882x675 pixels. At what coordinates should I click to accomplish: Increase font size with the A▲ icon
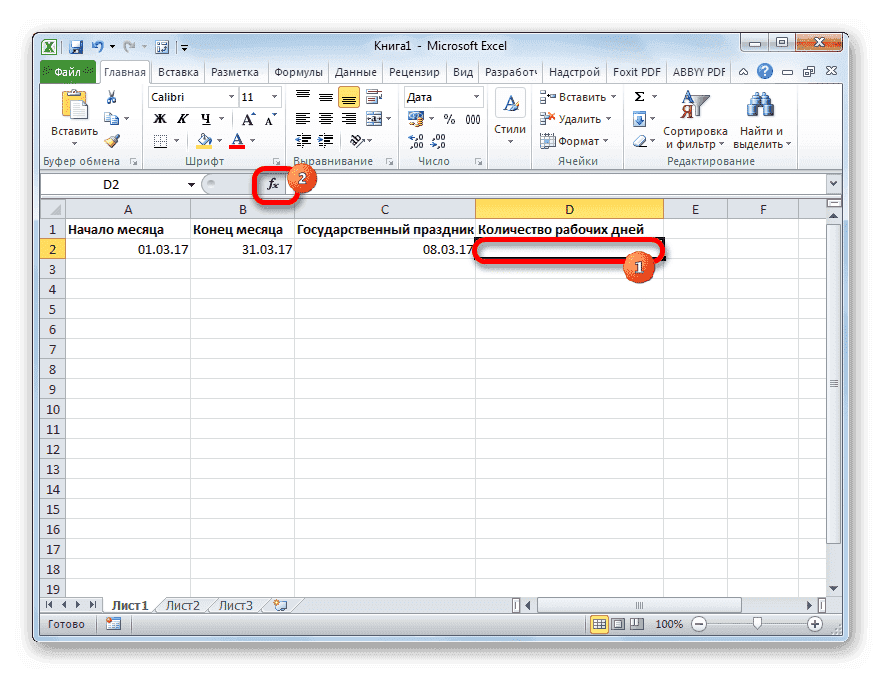pos(248,117)
